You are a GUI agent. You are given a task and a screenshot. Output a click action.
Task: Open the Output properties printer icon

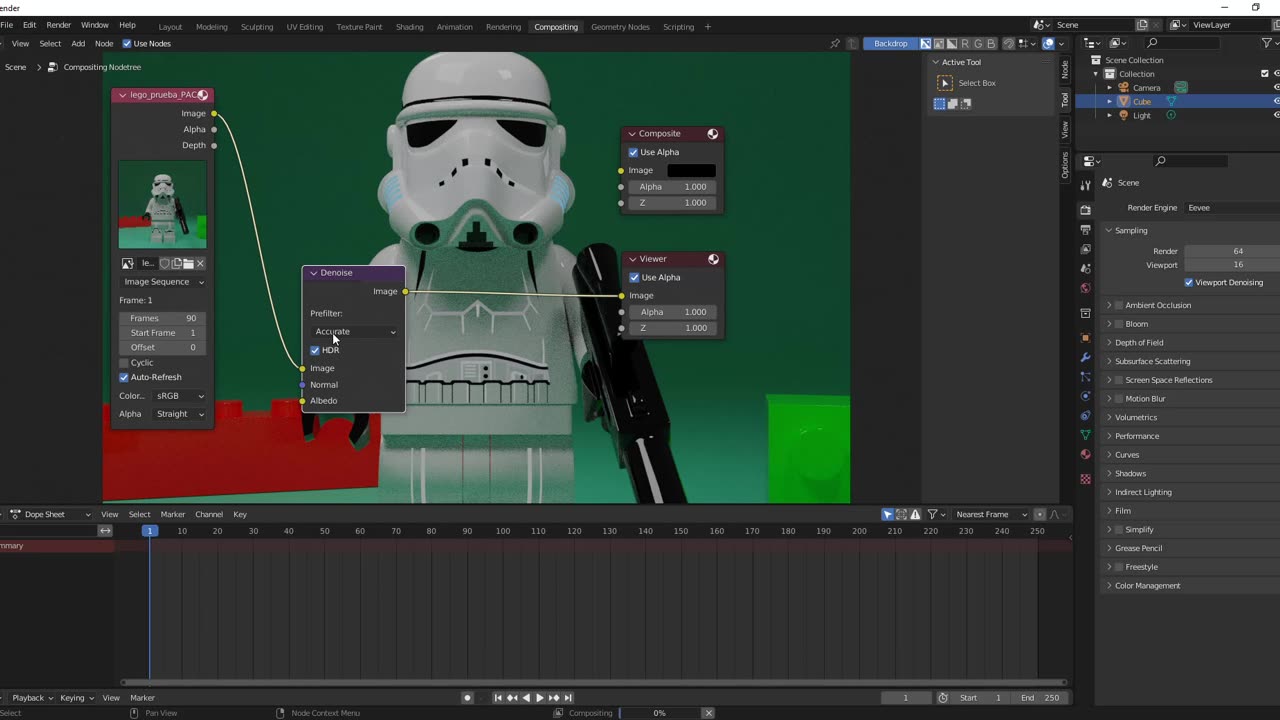(1085, 230)
